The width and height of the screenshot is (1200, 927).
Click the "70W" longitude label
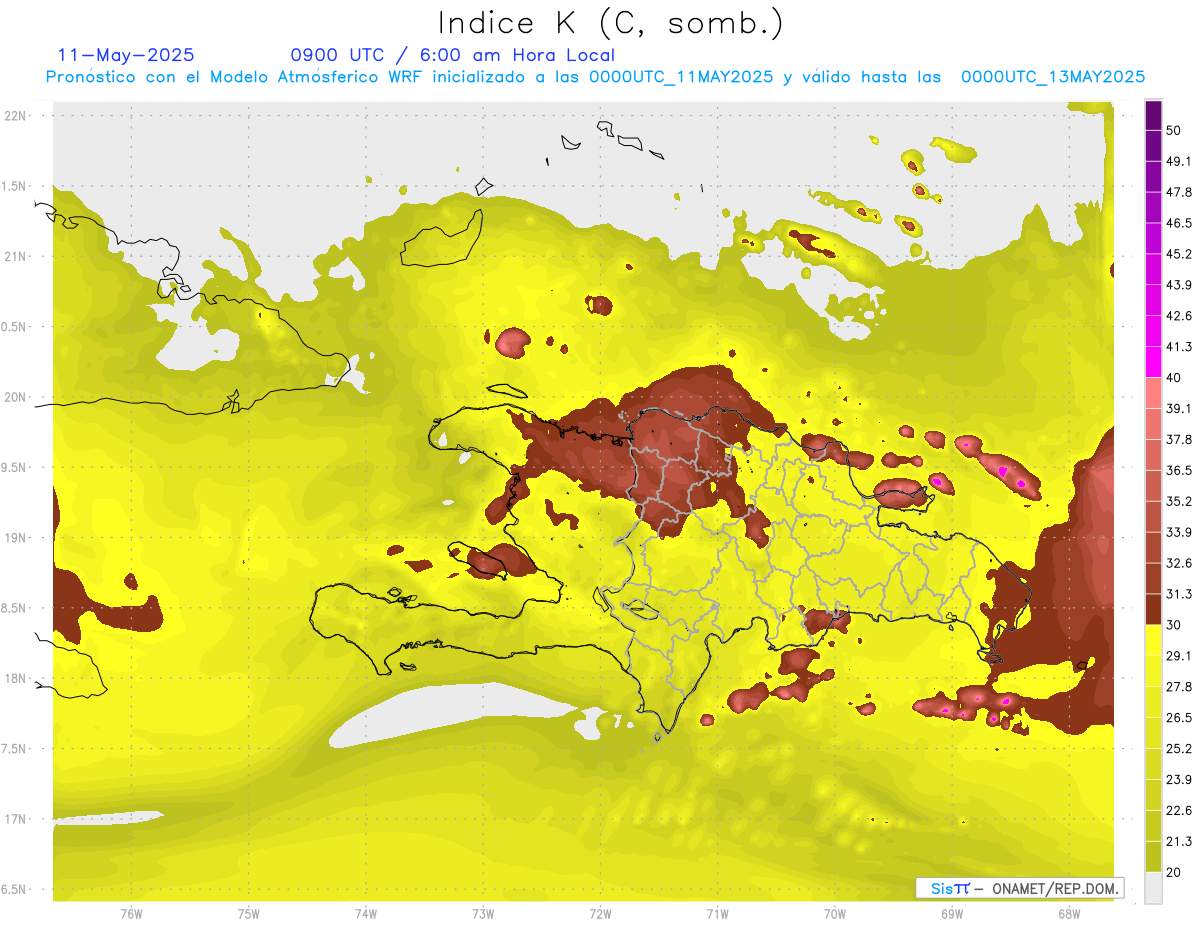point(835,913)
